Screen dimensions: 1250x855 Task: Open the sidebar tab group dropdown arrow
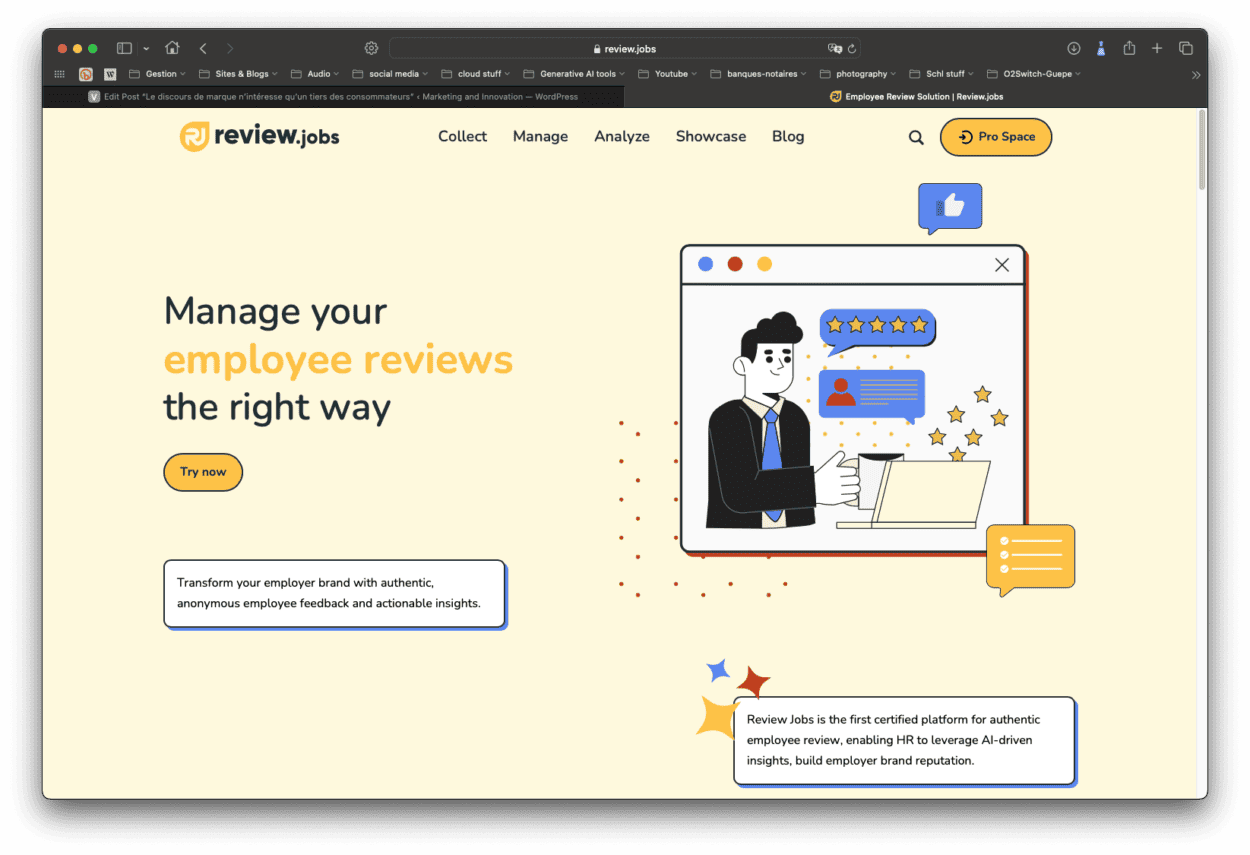[146, 48]
